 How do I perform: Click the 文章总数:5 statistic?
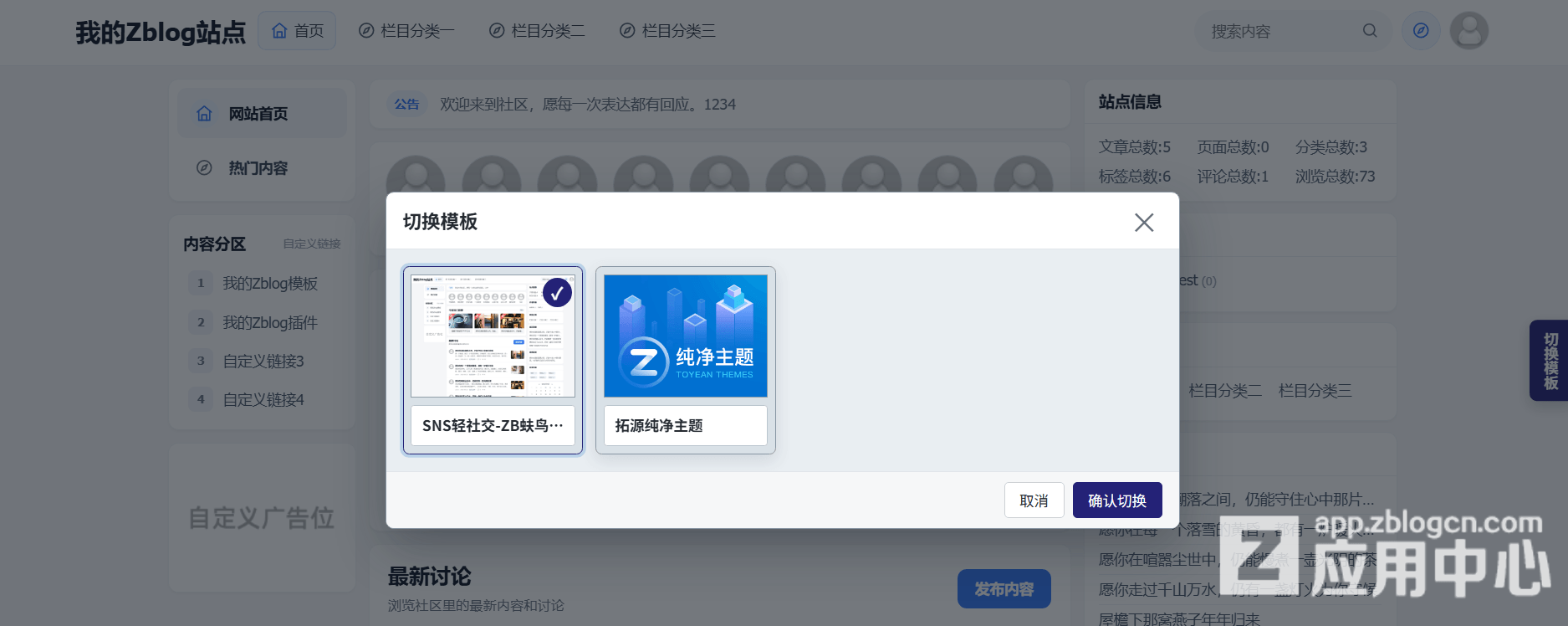1135,147
